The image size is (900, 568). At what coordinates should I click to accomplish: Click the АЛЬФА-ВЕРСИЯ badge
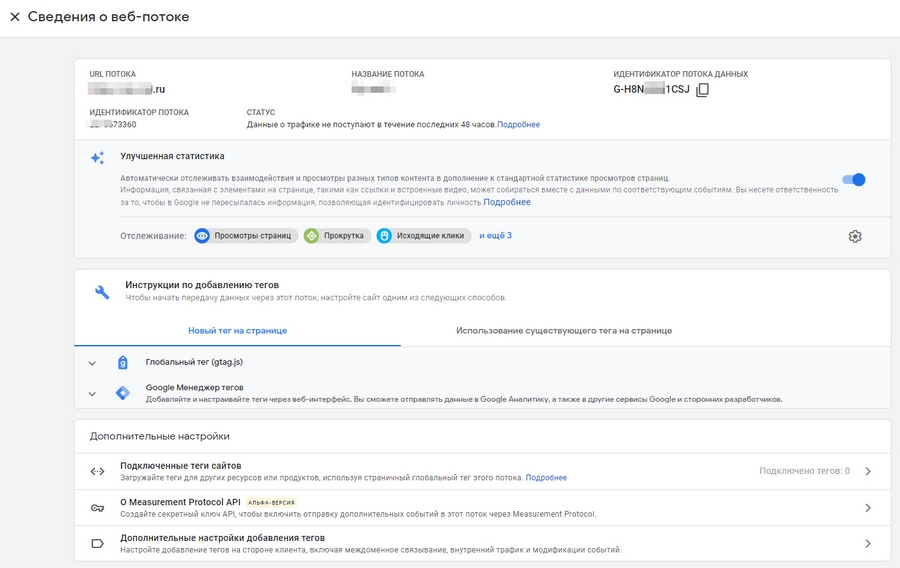271,503
